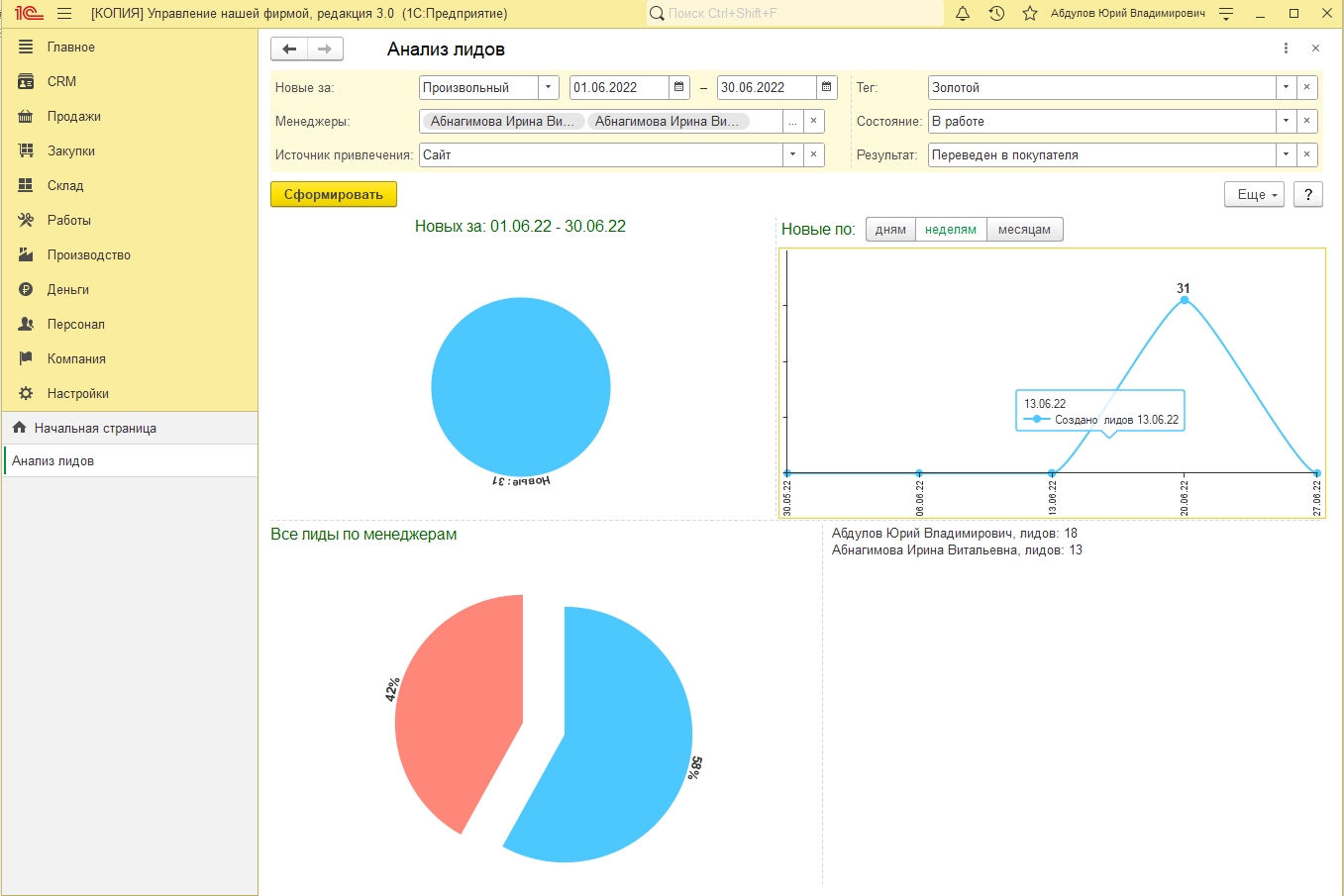The width and height of the screenshot is (1344, 896).
Task: Click the Работы tools icon
Action: (26, 220)
